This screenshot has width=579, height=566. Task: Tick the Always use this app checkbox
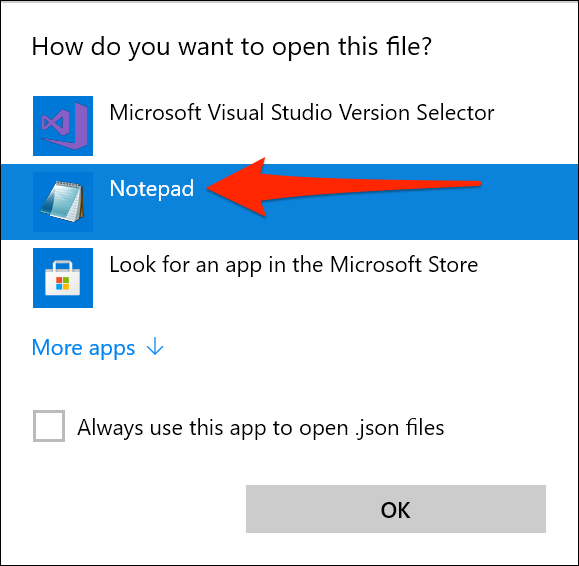click(49, 426)
